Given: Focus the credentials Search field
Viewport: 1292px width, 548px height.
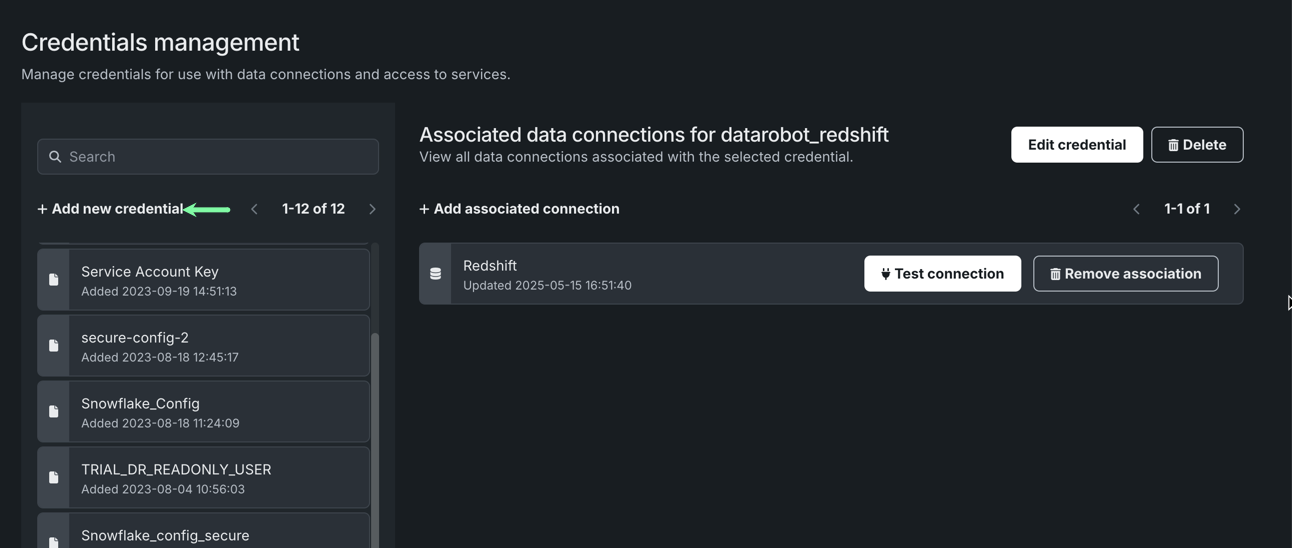Looking at the screenshot, I should point(220,157).
